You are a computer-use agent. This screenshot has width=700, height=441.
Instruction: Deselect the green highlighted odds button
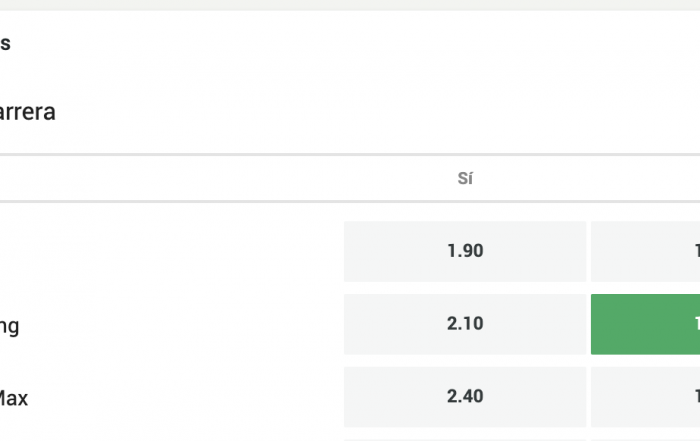pyautogui.click(x=646, y=324)
